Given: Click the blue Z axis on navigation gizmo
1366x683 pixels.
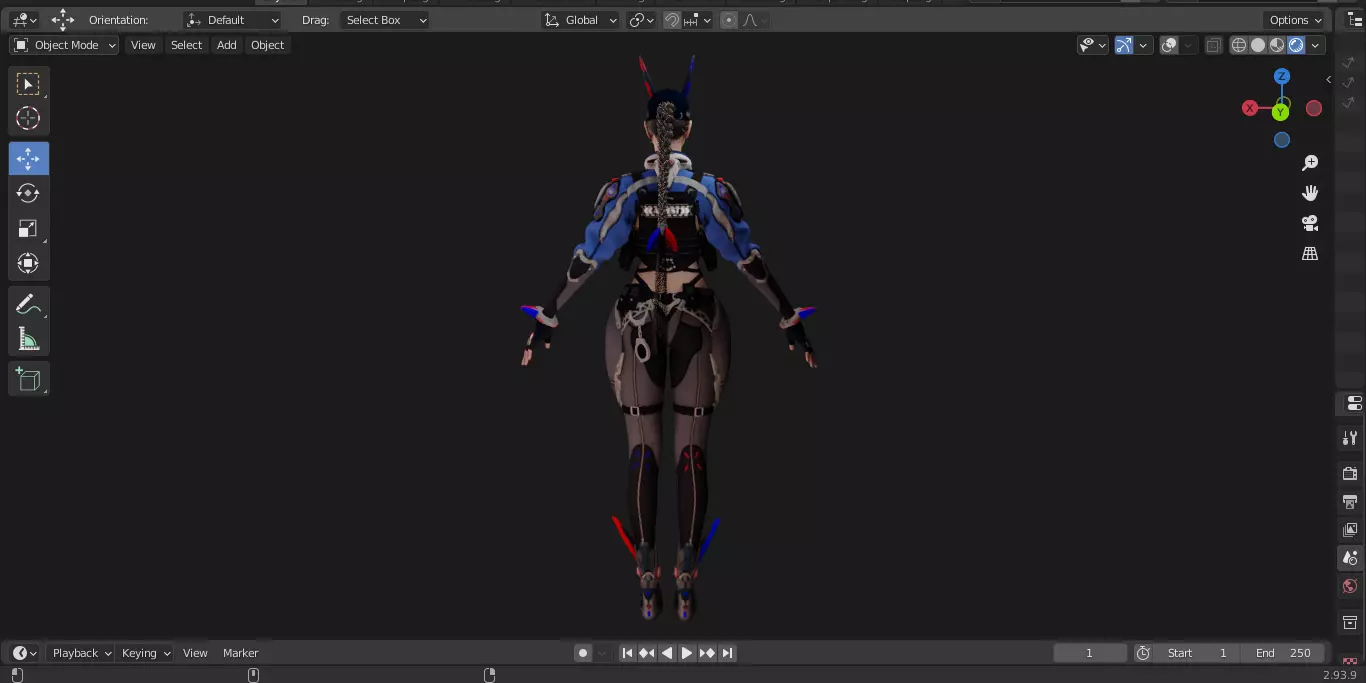Looking at the screenshot, I should pos(1282,76).
